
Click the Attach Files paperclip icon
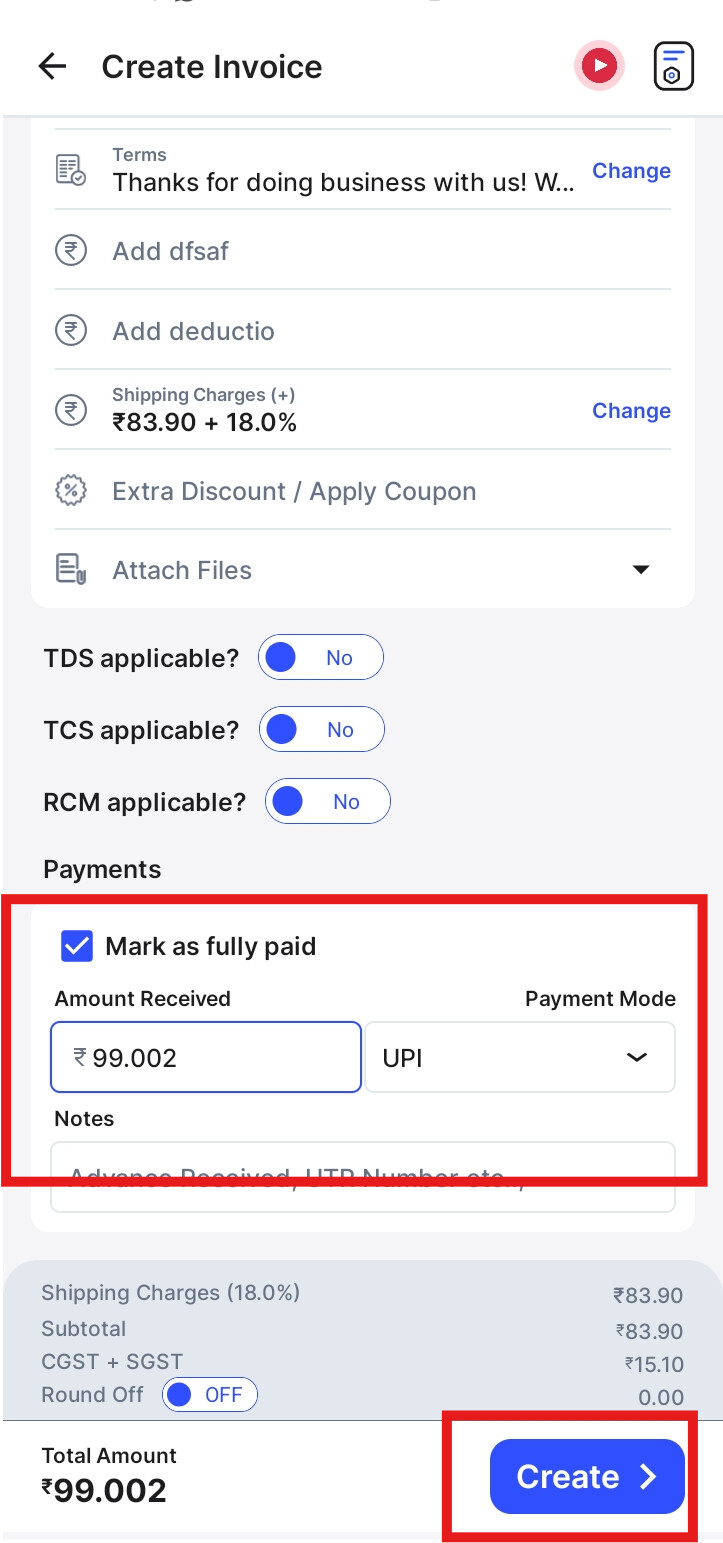coord(70,570)
